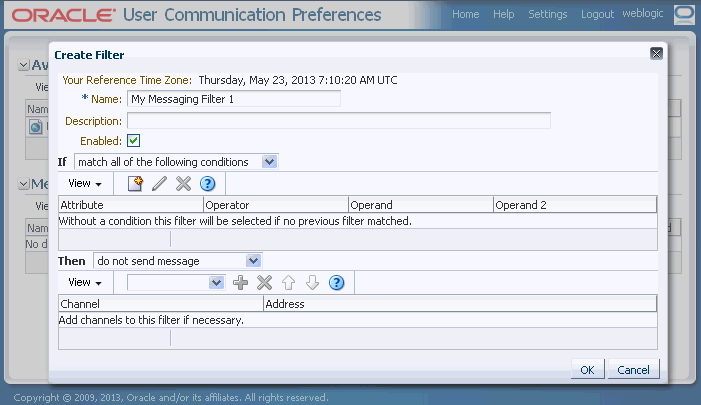This screenshot has width=701, height=405.
Task: Open the channels help question-mark icon
Action: [x=337, y=283]
